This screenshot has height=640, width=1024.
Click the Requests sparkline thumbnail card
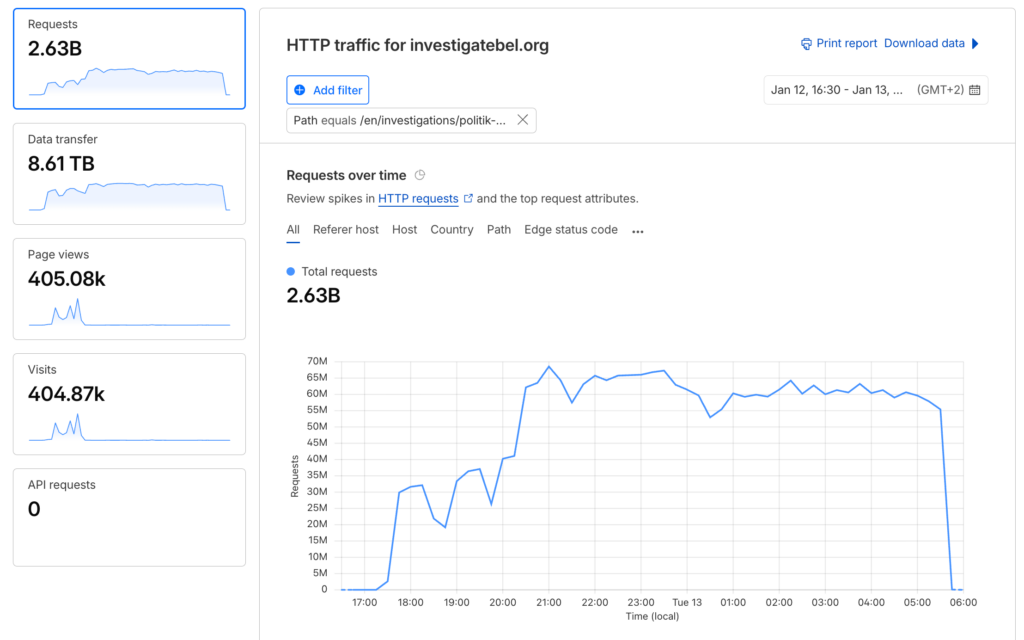129,57
